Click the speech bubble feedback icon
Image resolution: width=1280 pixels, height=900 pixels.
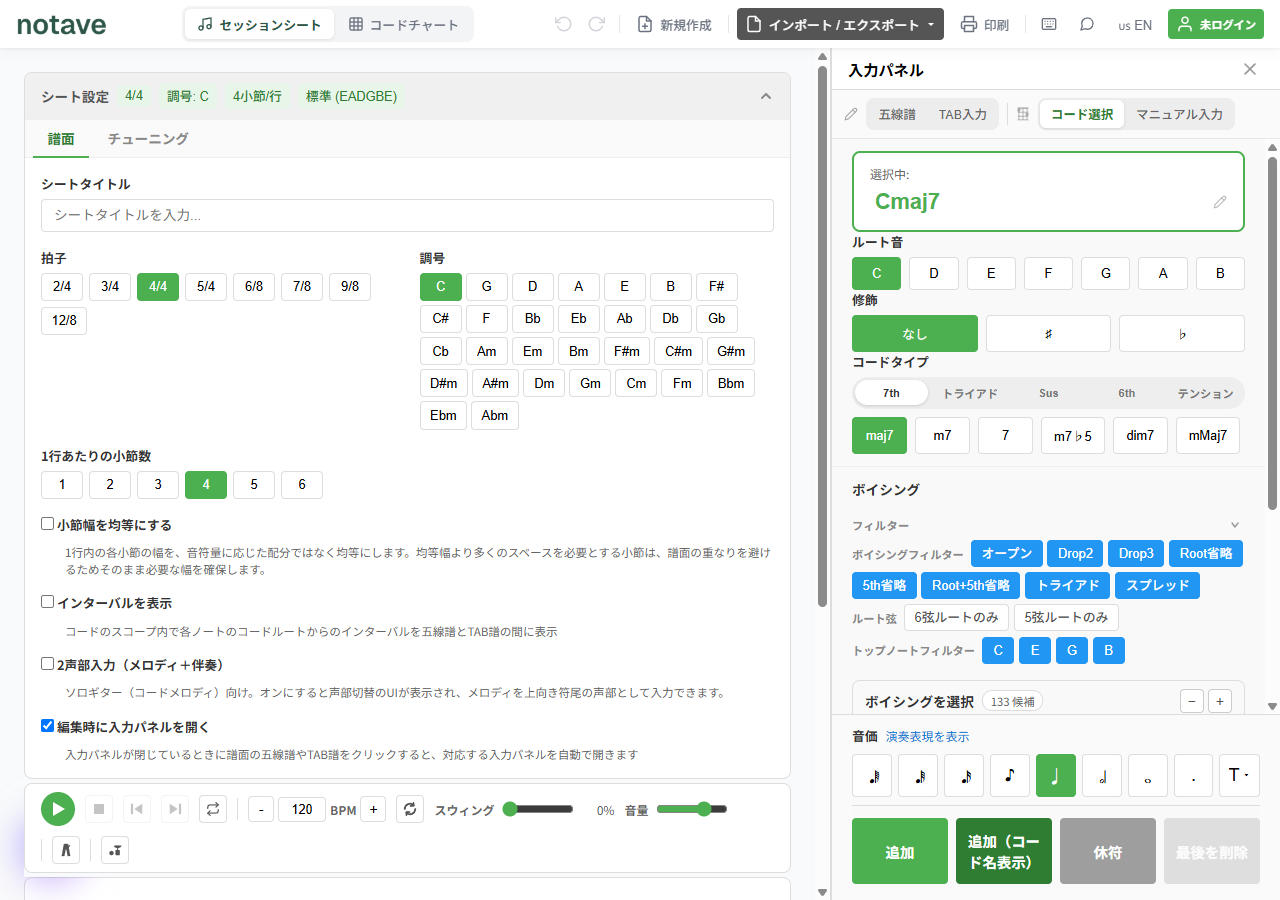click(1087, 25)
